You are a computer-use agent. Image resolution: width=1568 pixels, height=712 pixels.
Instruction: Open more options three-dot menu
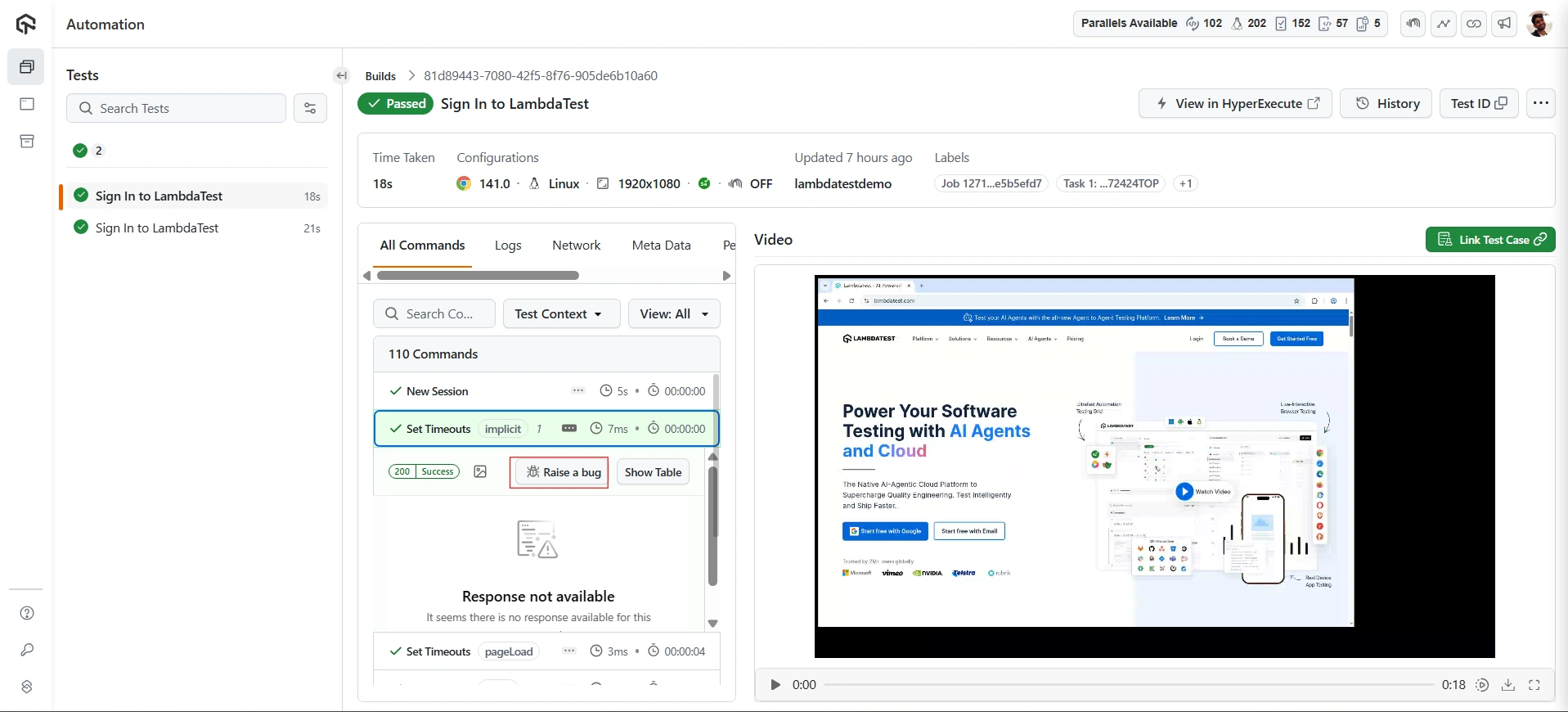pos(1541,103)
